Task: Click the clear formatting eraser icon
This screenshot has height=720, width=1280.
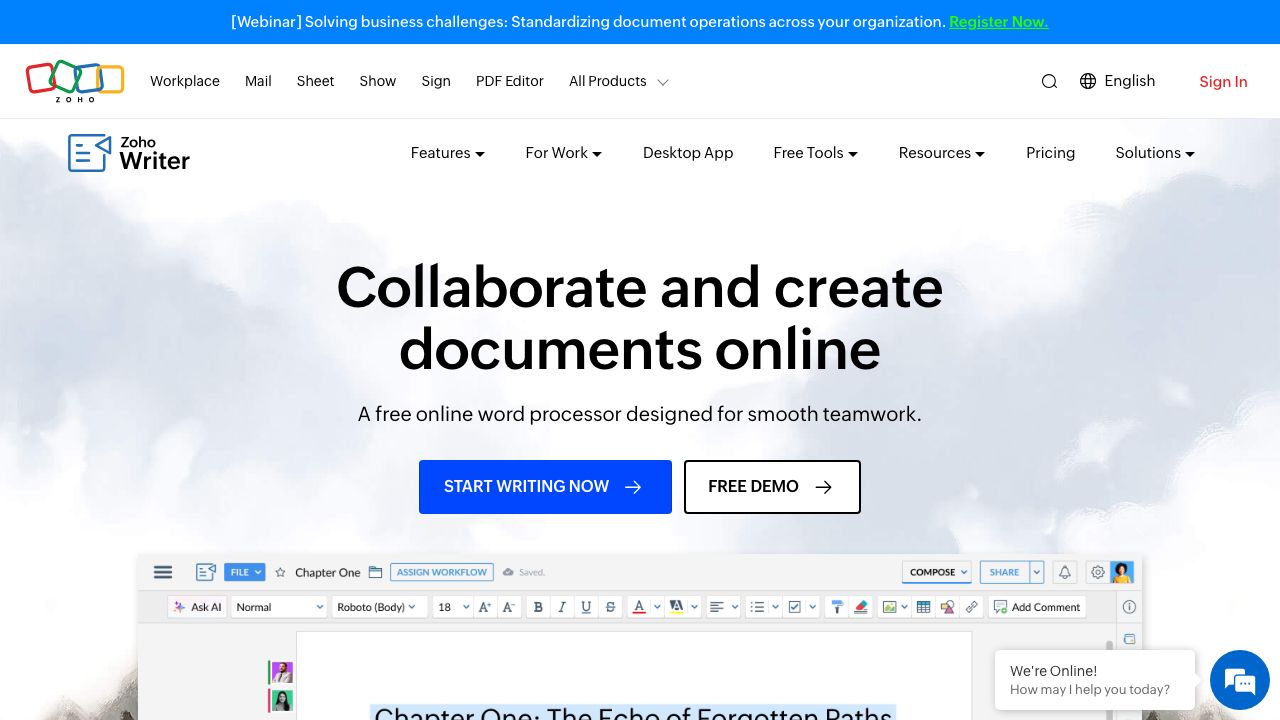Action: pos(861,607)
